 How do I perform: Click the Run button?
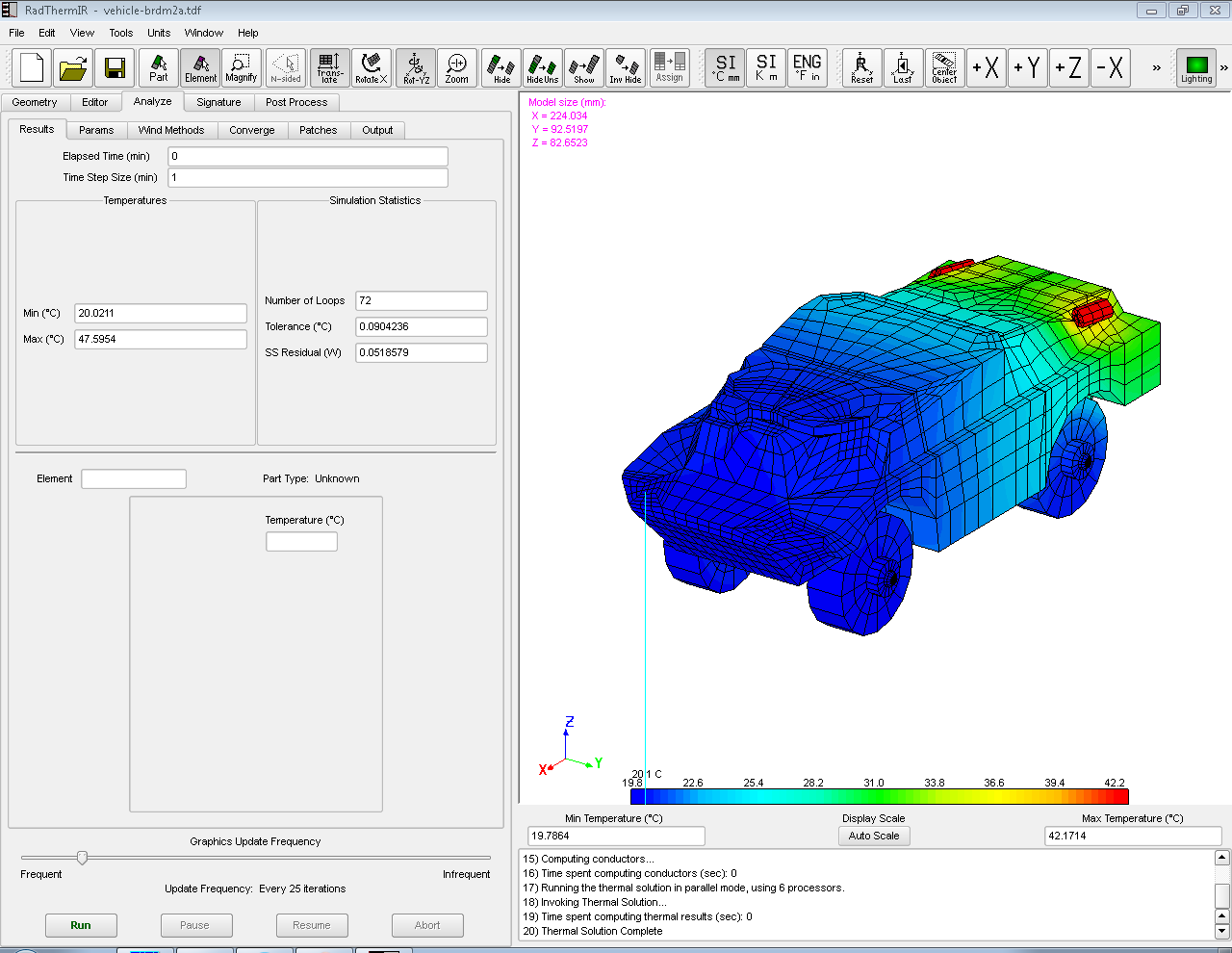point(81,925)
